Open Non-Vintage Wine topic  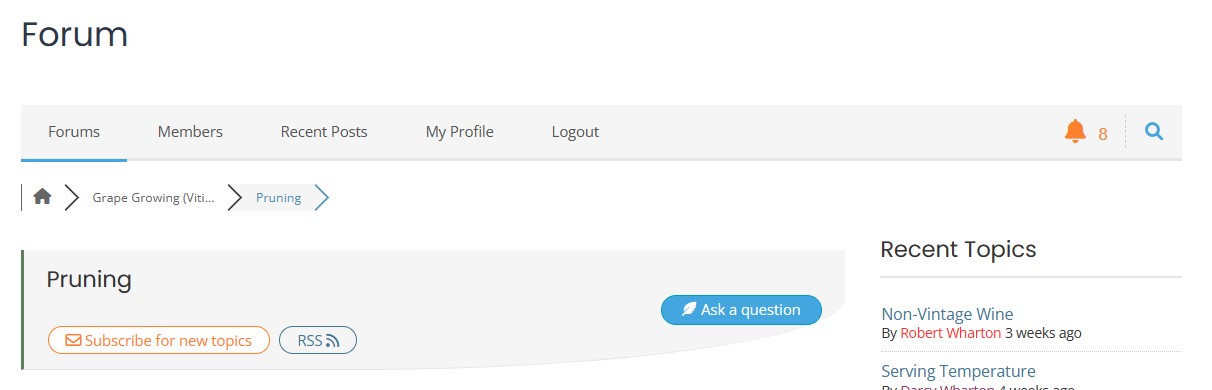click(947, 314)
